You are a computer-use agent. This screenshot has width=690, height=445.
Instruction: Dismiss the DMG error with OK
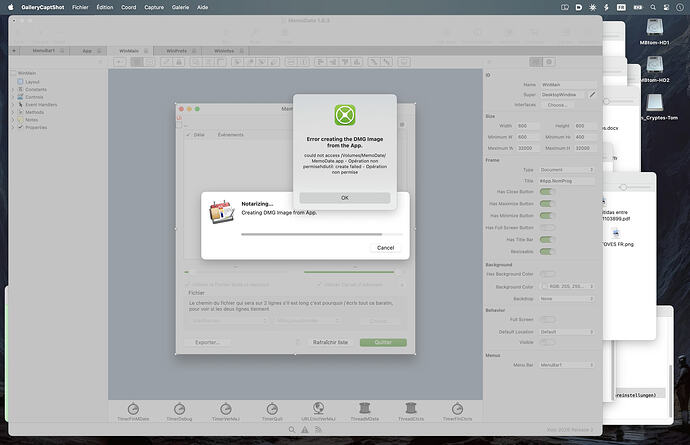[345, 198]
